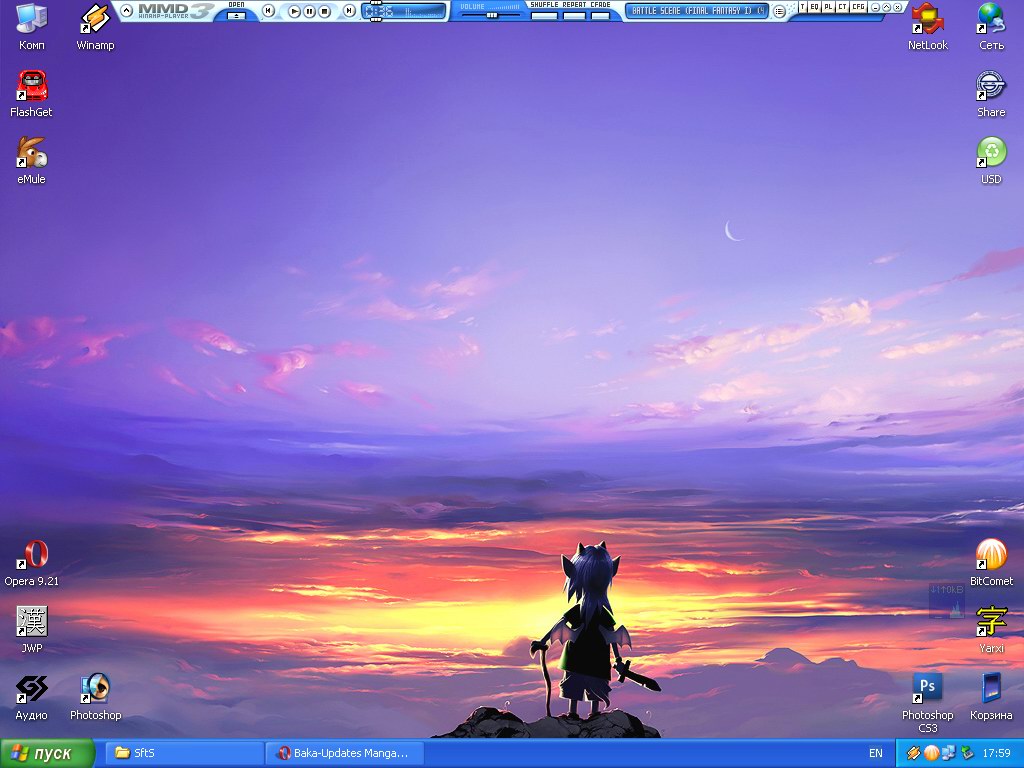Image resolution: width=1024 pixels, height=768 pixels.
Task: Open the EN language bar selector
Action: (x=876, y=753)
